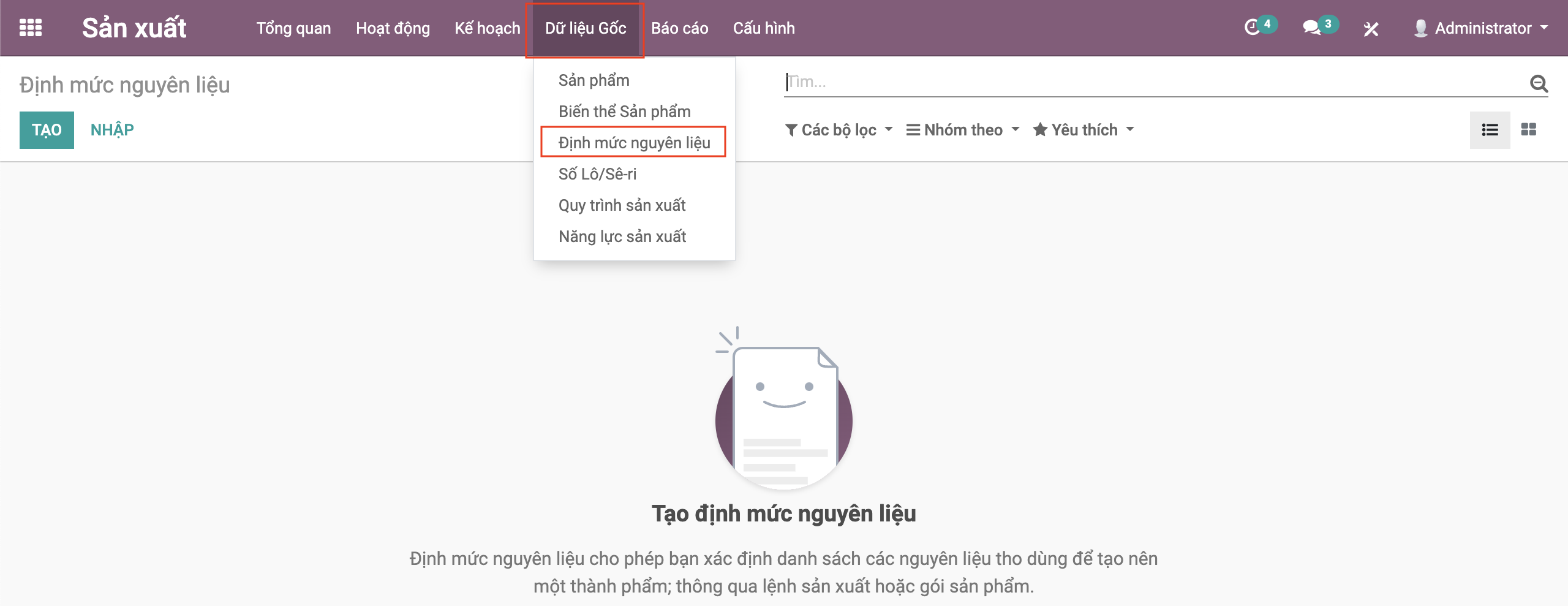Go to Sản xuất app home title

[134, 28]
